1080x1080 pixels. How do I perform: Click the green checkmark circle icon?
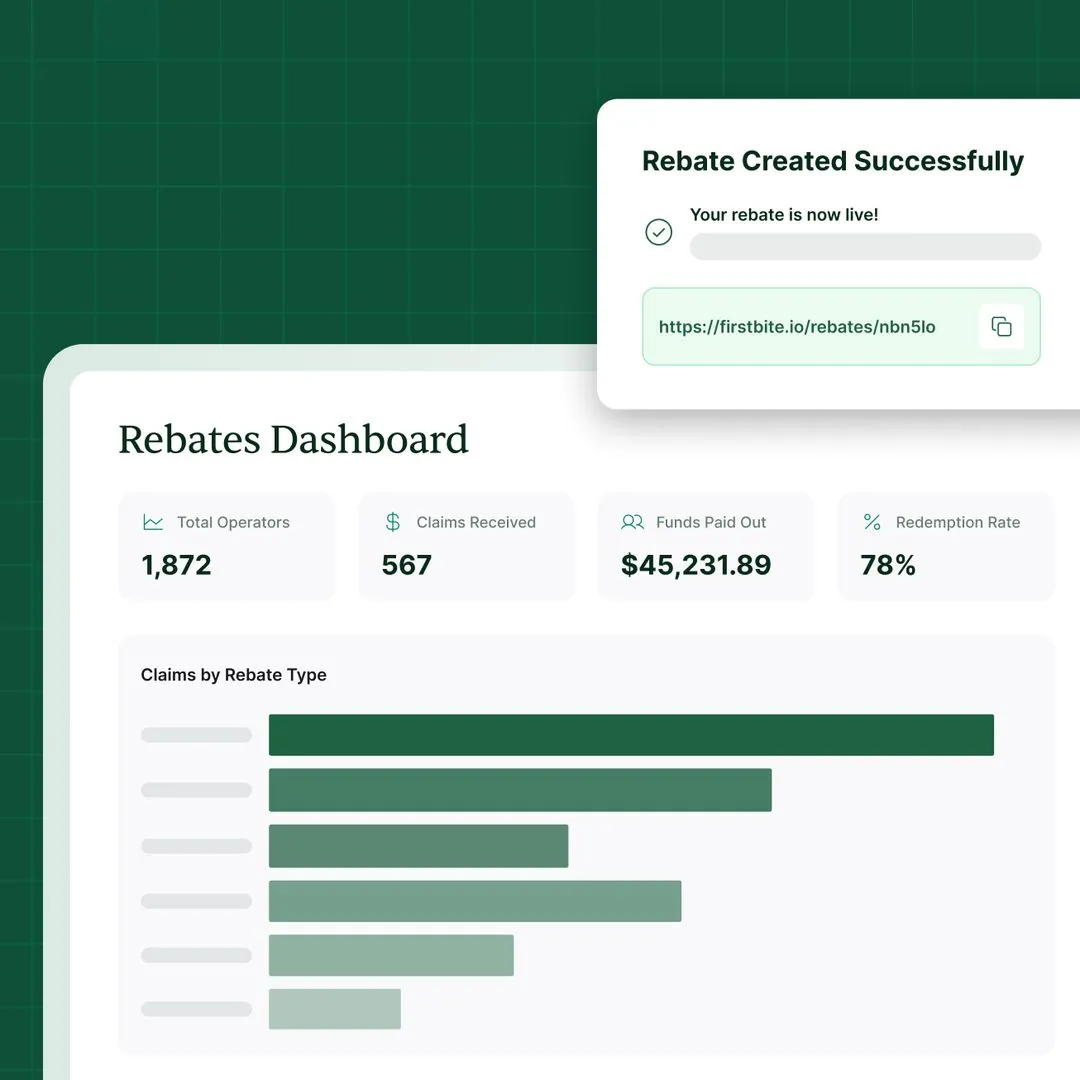click(x=658, y=232)
